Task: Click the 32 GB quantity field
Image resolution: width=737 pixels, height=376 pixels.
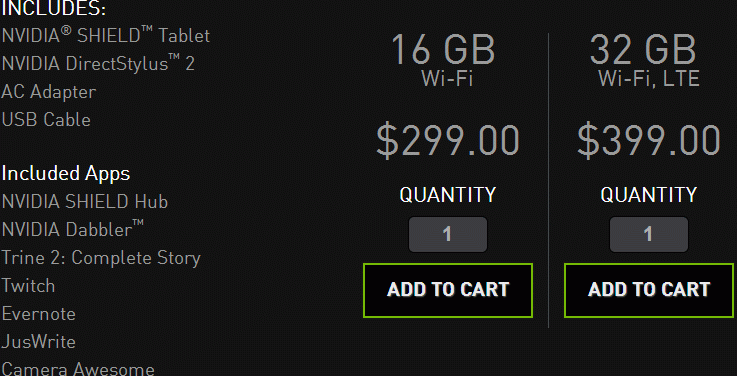Action: click(x=649, y=234)
